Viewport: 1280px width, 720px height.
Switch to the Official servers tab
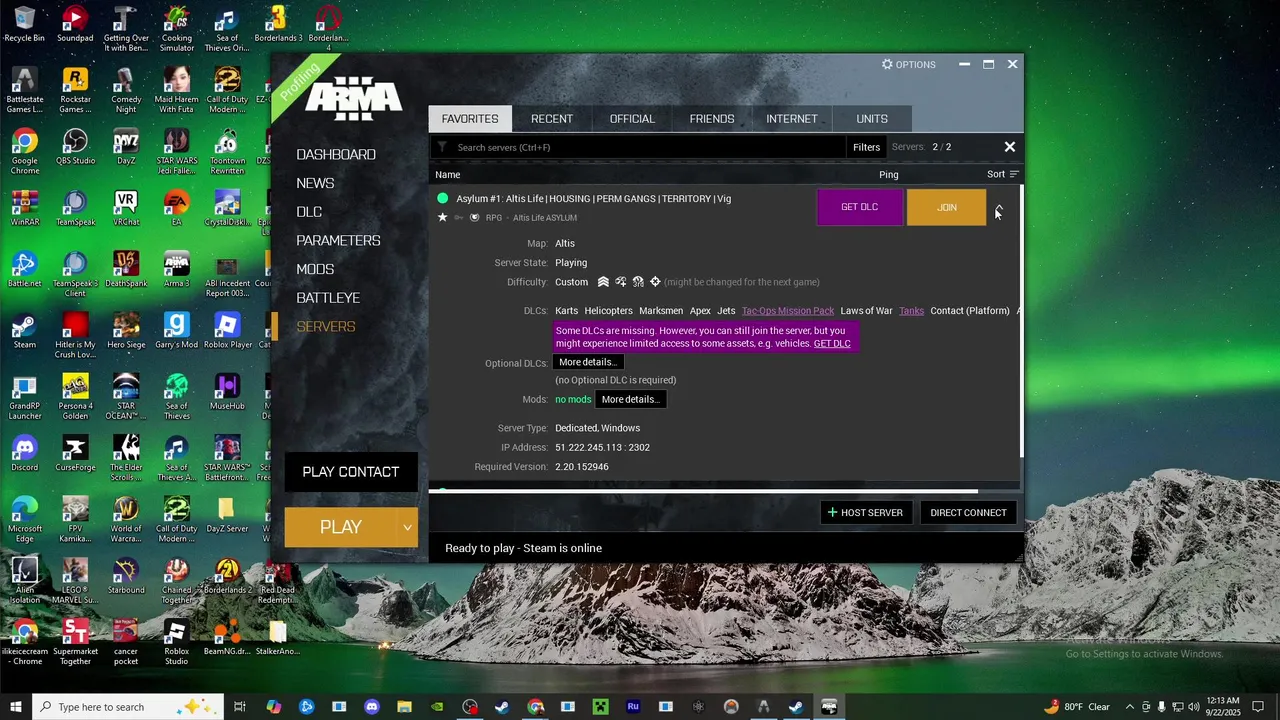pos(632,118)
